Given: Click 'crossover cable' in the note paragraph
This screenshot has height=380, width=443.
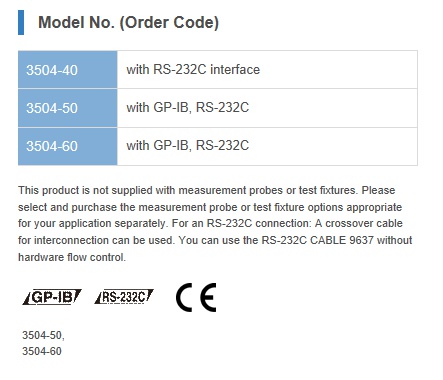Looking at the screenshot, I should [x=364, y=223].
